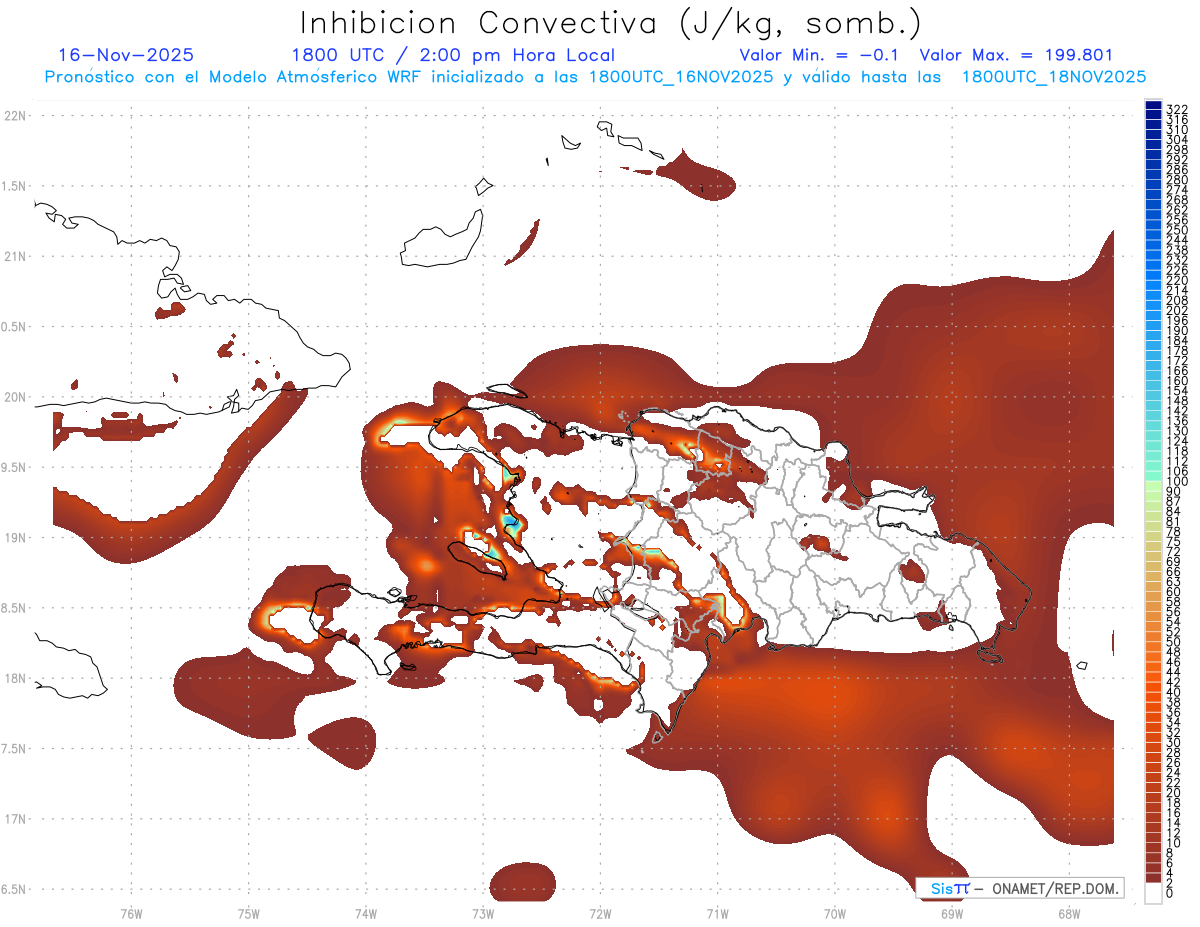Click the colorbar value label '220'

[x=1177, y=280]
